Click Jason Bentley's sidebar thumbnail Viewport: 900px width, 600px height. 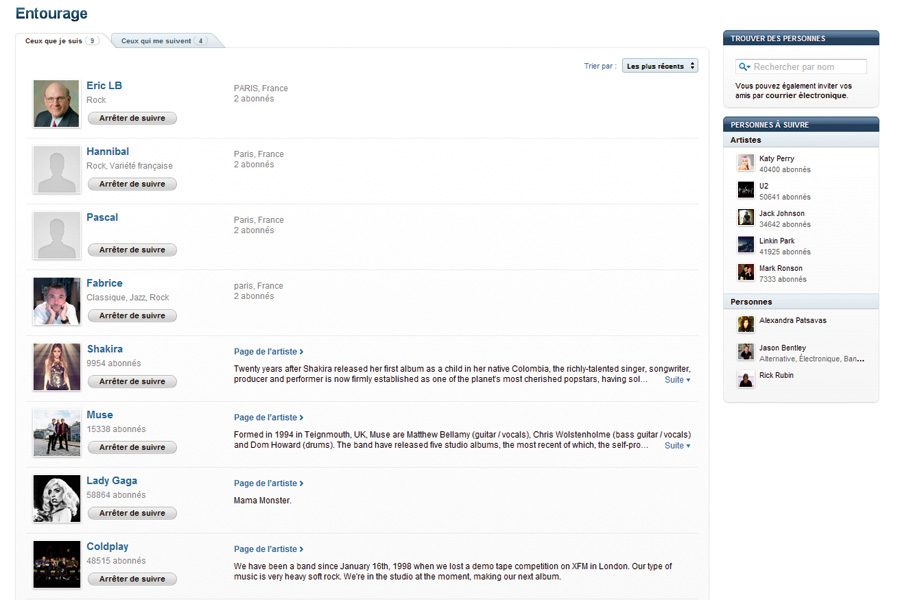coord(746,351)
